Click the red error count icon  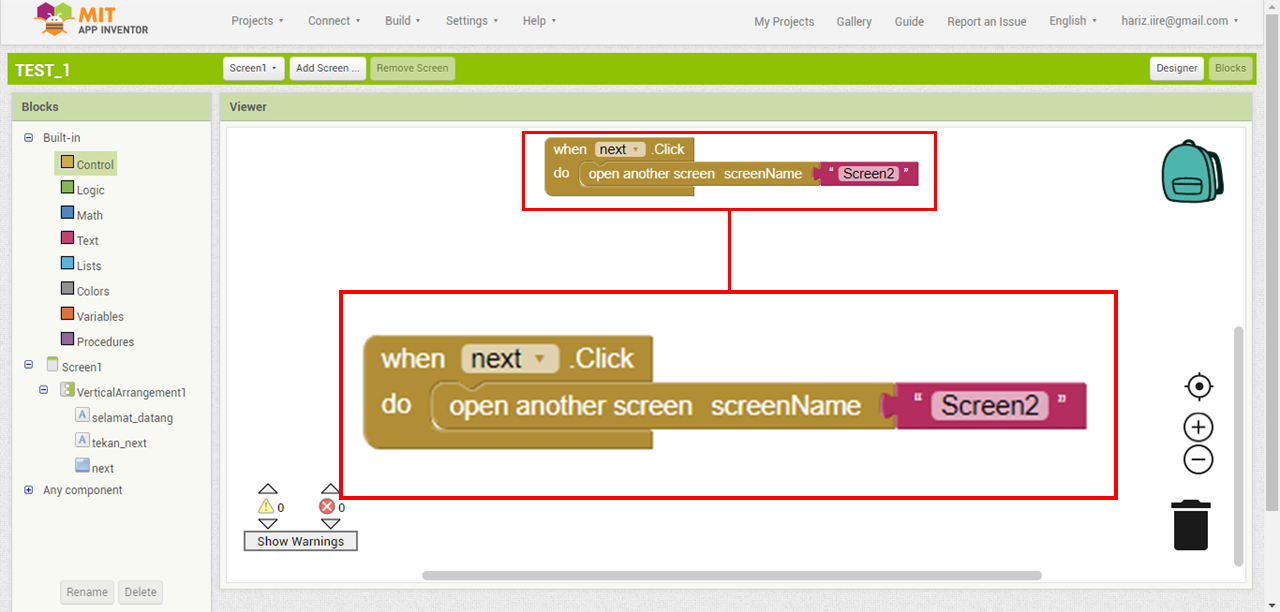pos(327,507)
